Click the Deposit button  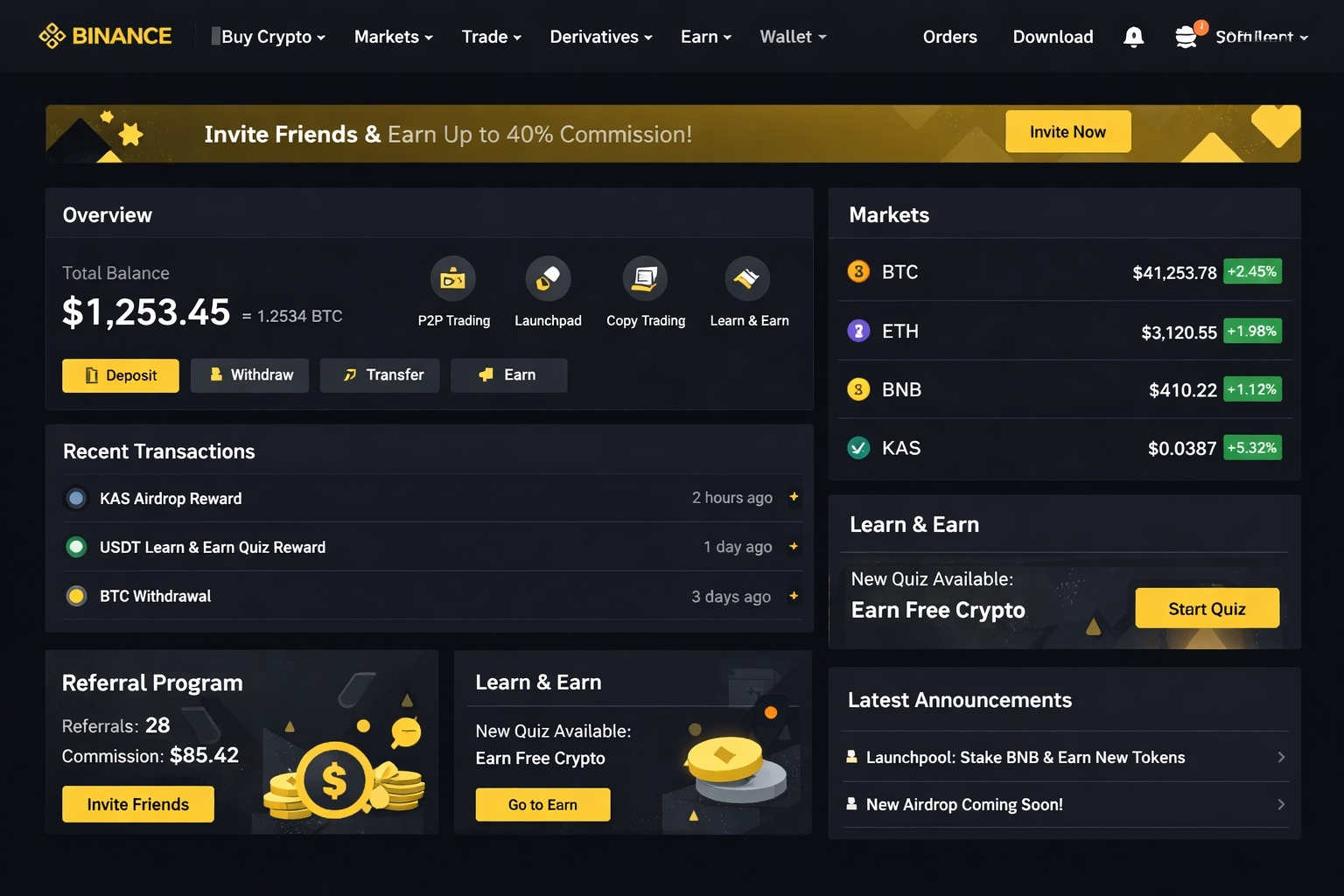point(121,375)
